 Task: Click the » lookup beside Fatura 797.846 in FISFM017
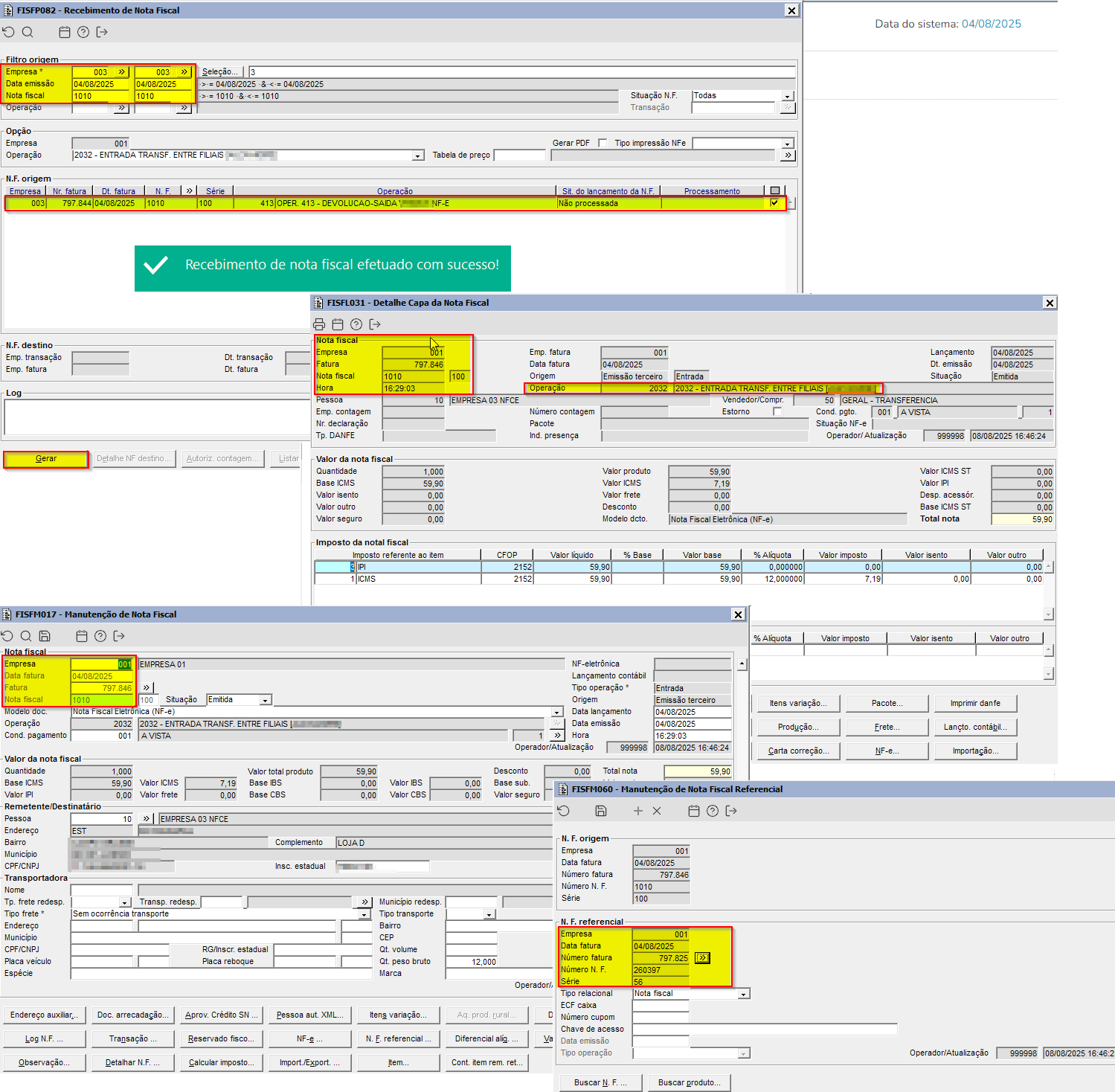(147, 687)
